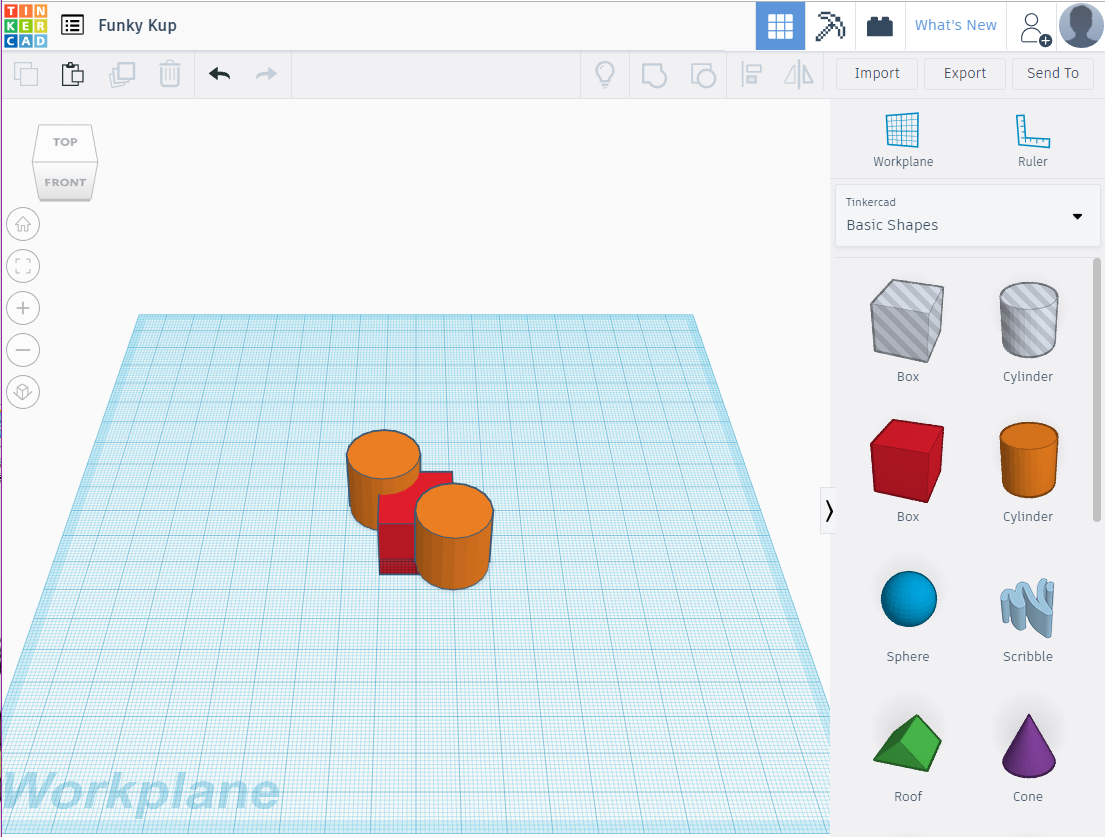The image size is (1105, 837).
Task: Rename the design title Funky Kup
Action: pos(137,25)
